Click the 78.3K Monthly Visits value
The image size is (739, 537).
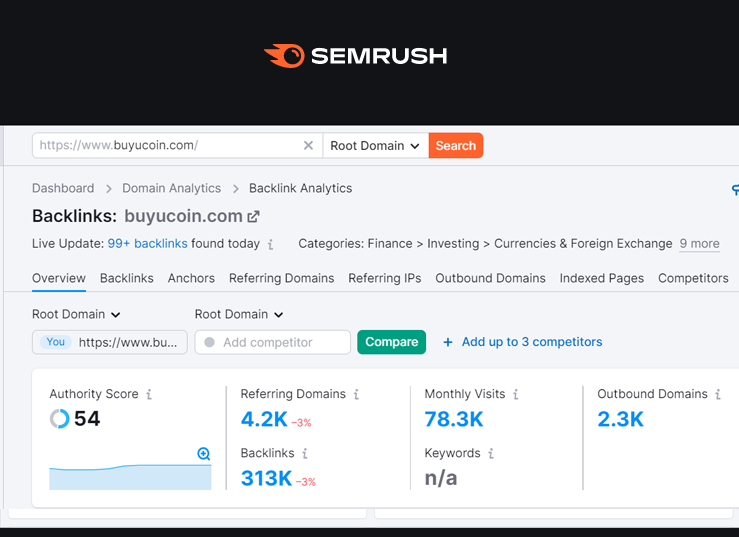click(454, 419)
